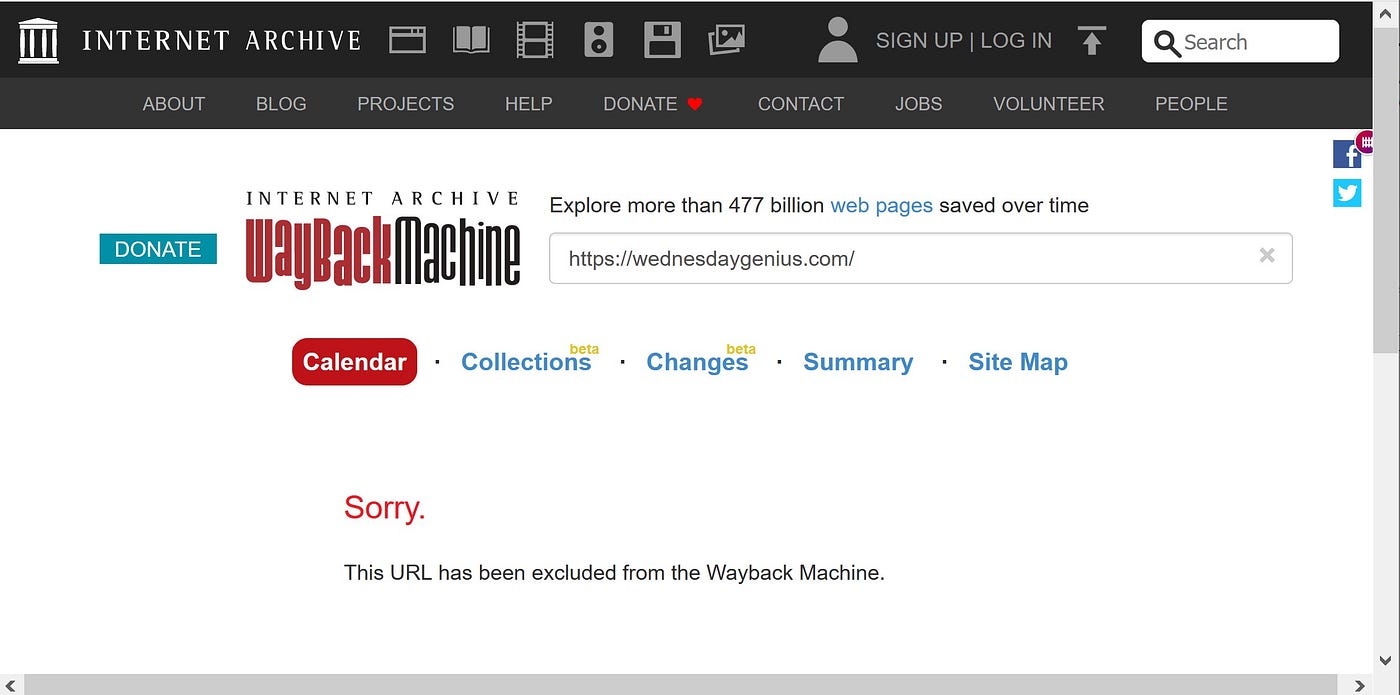Open the Texts book icon
Screen dimensions: 1400x695
click(471, 40)
